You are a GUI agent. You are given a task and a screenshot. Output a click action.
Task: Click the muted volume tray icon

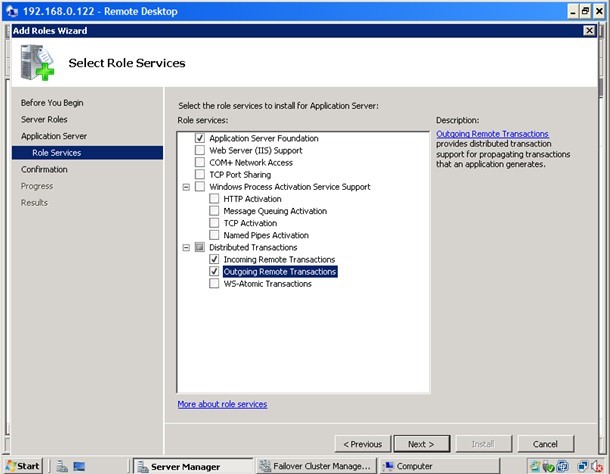(597, 466)
